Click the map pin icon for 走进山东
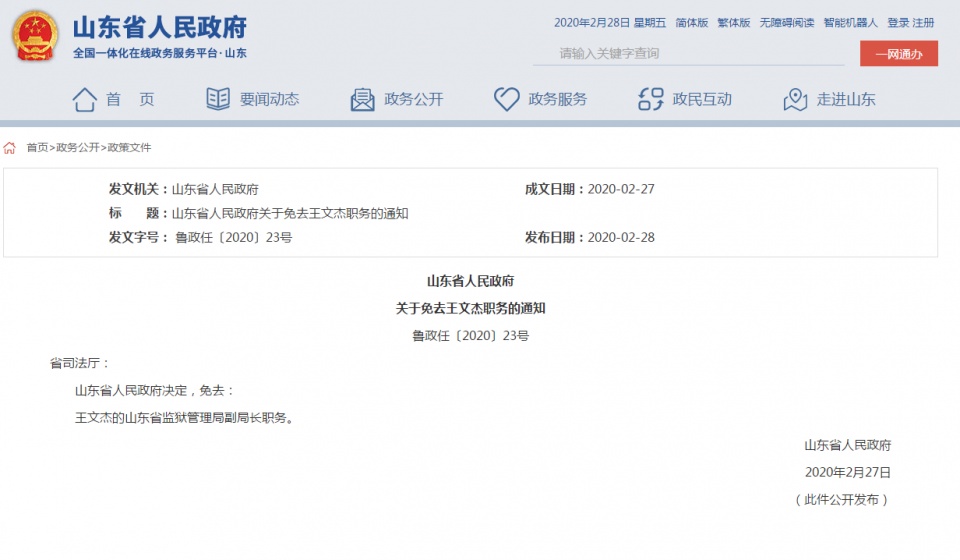 click(x=795, y=99)
